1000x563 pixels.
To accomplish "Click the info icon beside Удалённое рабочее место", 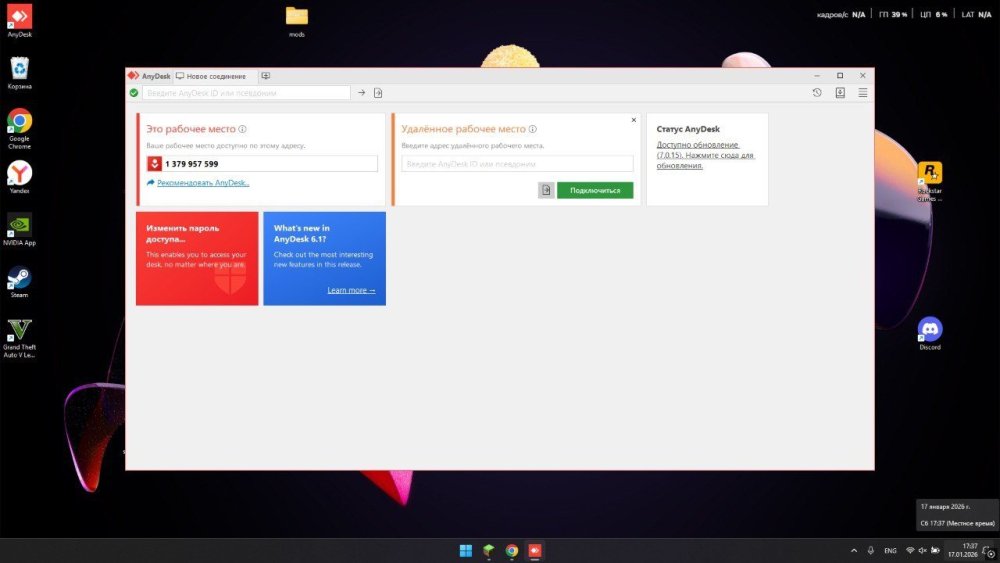I will tap(533, 129).
